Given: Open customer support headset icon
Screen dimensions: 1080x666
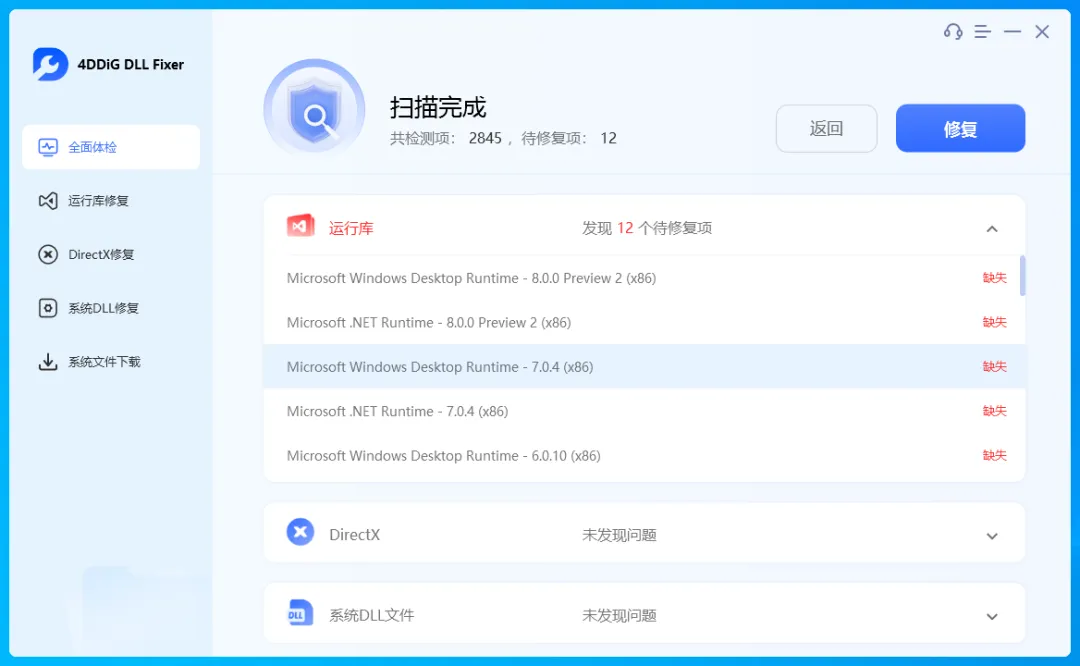Looking at the screenshot, I should (953, 32).
